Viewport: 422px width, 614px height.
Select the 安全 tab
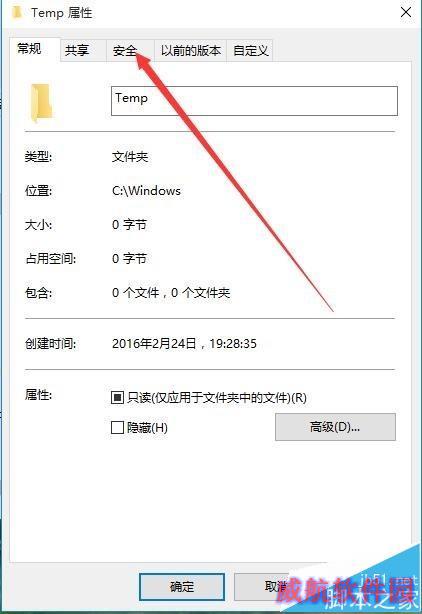coord(124,50)
